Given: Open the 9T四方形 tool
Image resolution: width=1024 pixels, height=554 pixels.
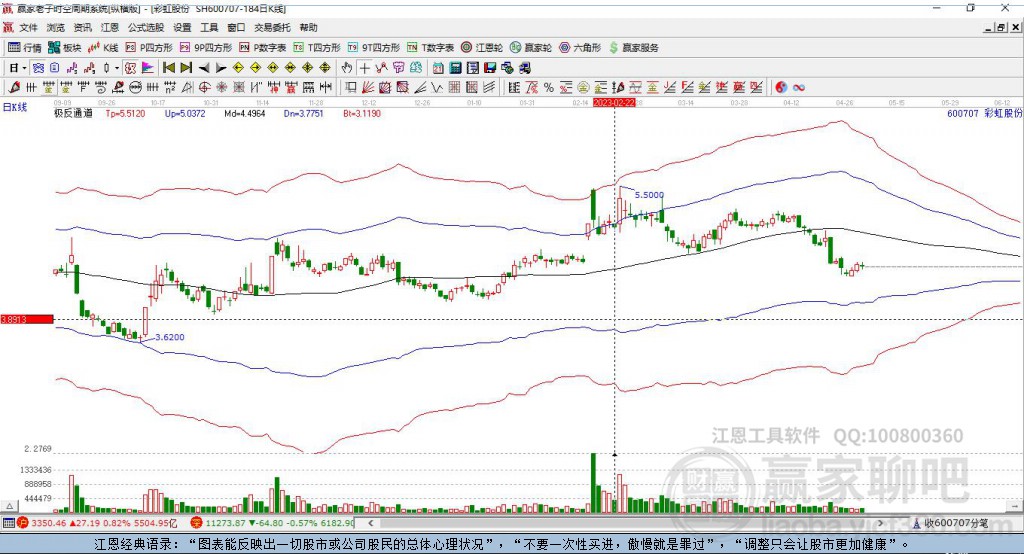Looking at the screenshot, I should pyautogui.click(x=374, y=48).
